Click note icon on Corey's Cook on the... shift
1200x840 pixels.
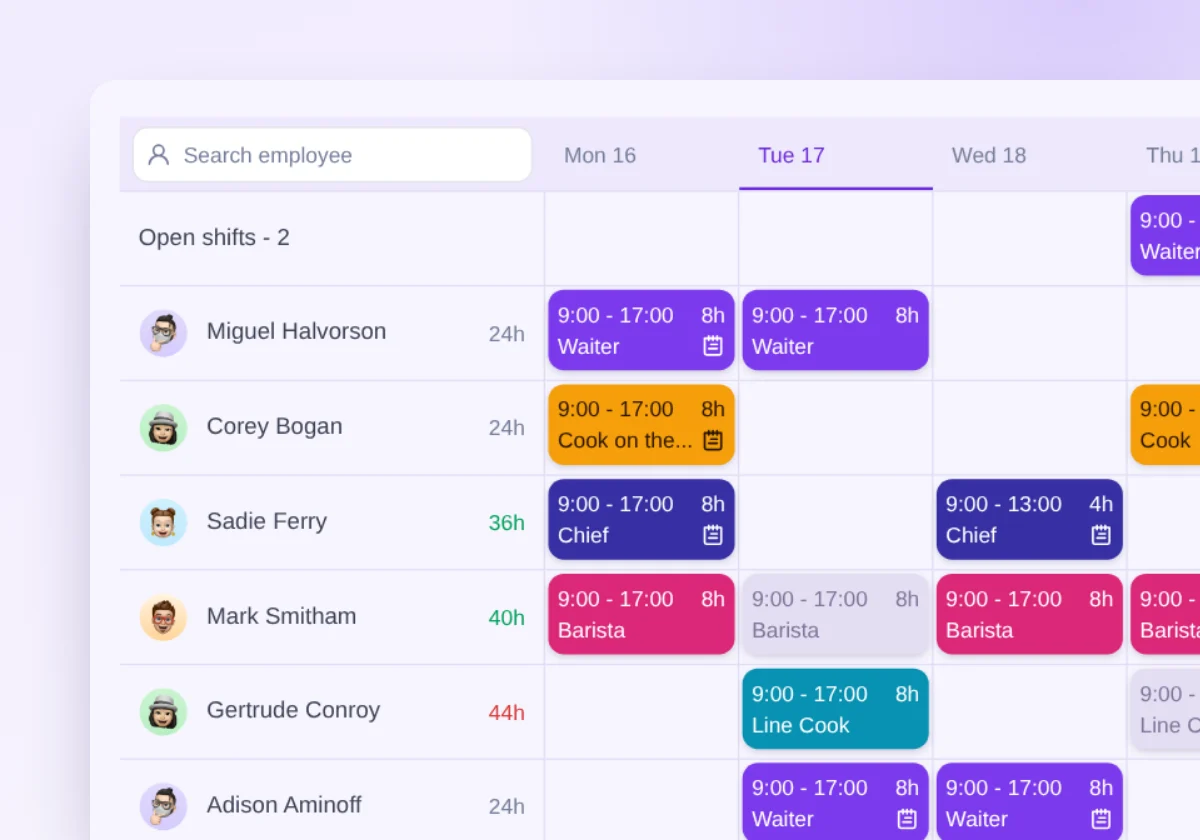[713, 440]
